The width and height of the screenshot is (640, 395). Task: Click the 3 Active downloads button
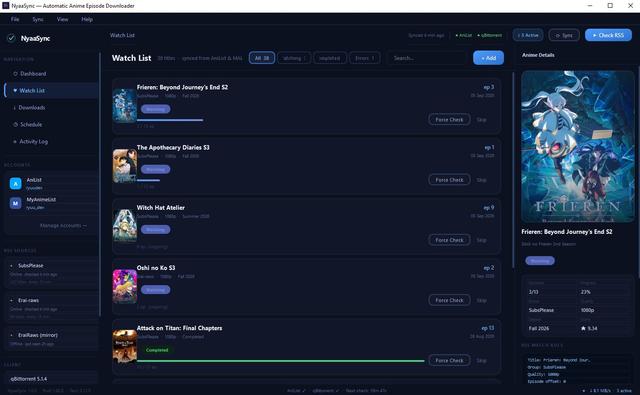click(x=528, y=35)
